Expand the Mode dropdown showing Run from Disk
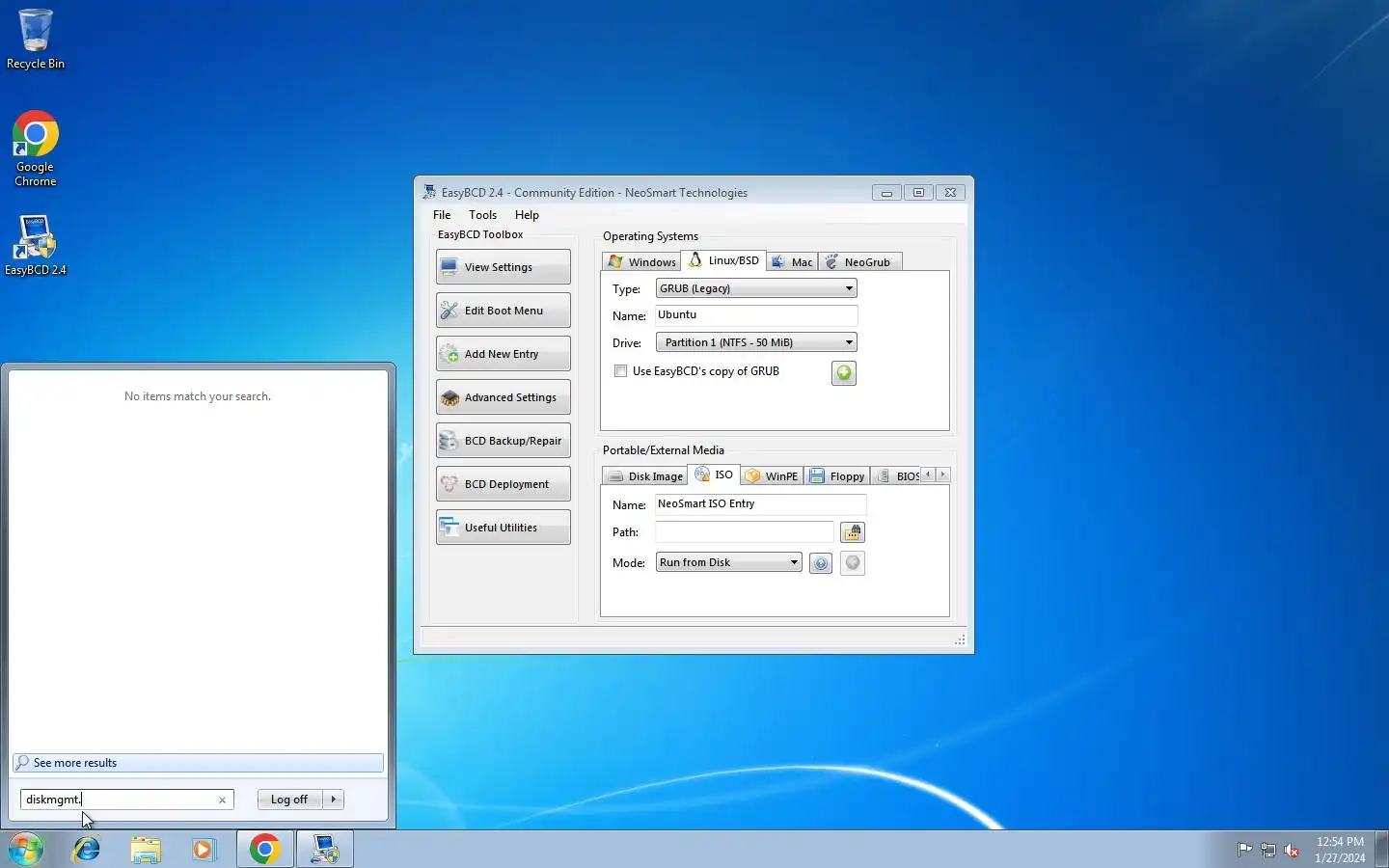Image resolution: width=1389 pixels, height=868 pixels. click(x=729, y=562)
